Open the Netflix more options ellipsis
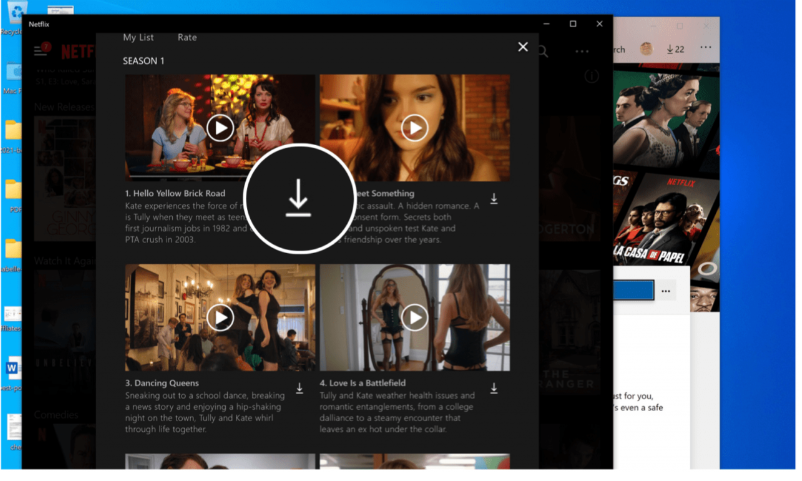The height and width of the screenshot is (481, 802). click(x=582, y=51)
